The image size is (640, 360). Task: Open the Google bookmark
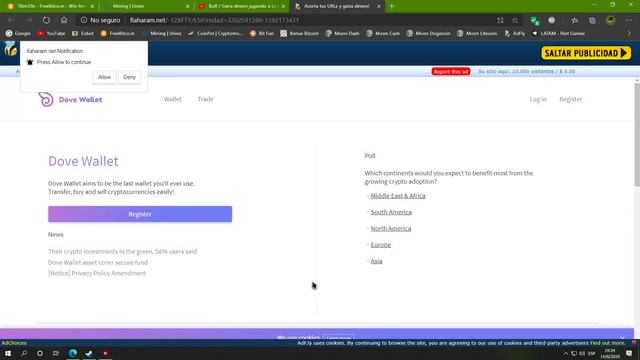point(18,33)
